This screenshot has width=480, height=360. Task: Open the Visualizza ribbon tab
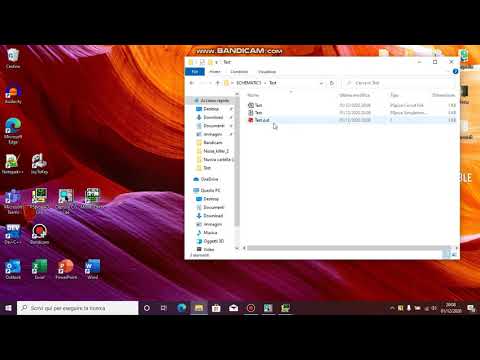pyautogui.click(x=267, y=72)
